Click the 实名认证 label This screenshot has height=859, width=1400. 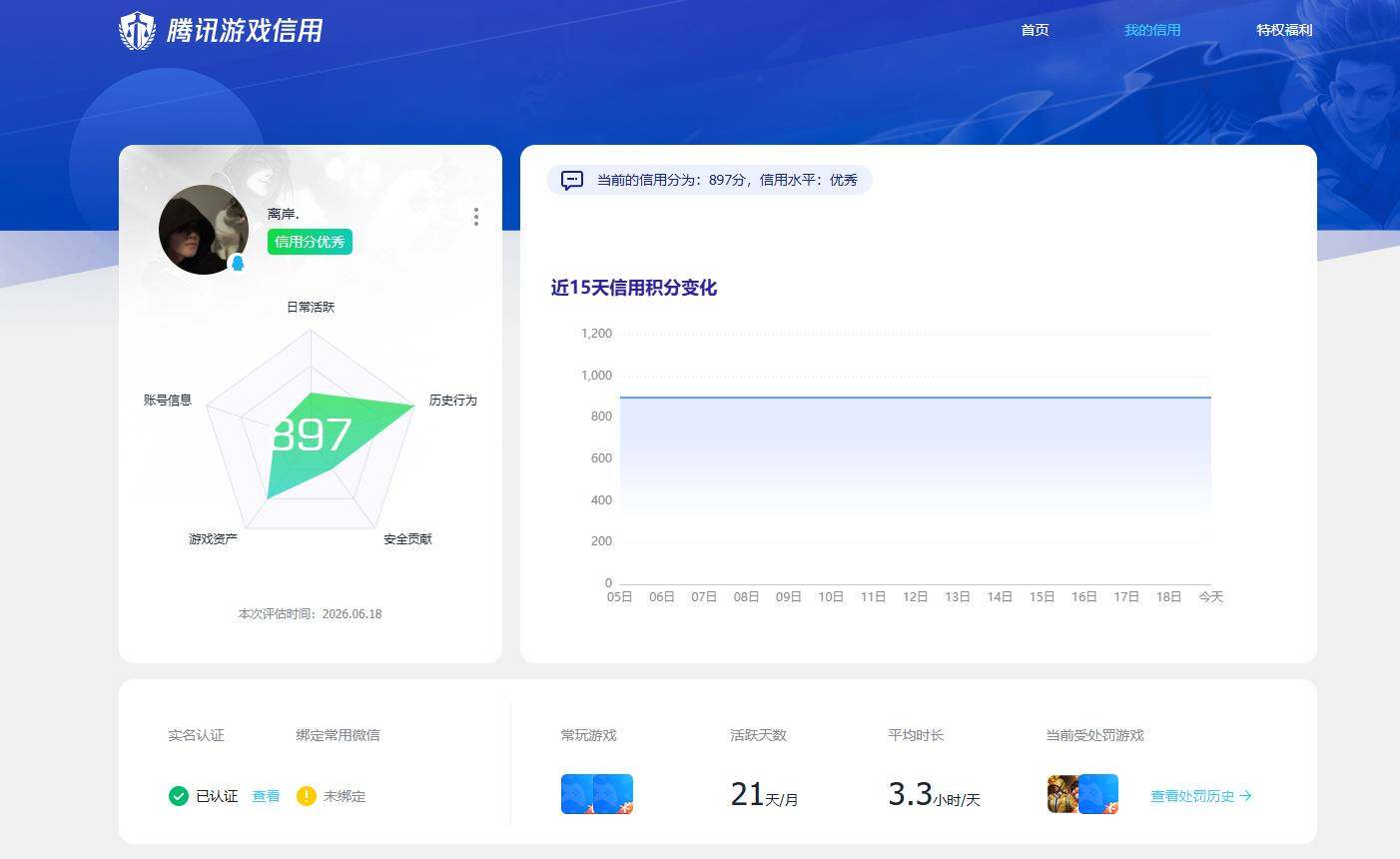tap(197, 735)
